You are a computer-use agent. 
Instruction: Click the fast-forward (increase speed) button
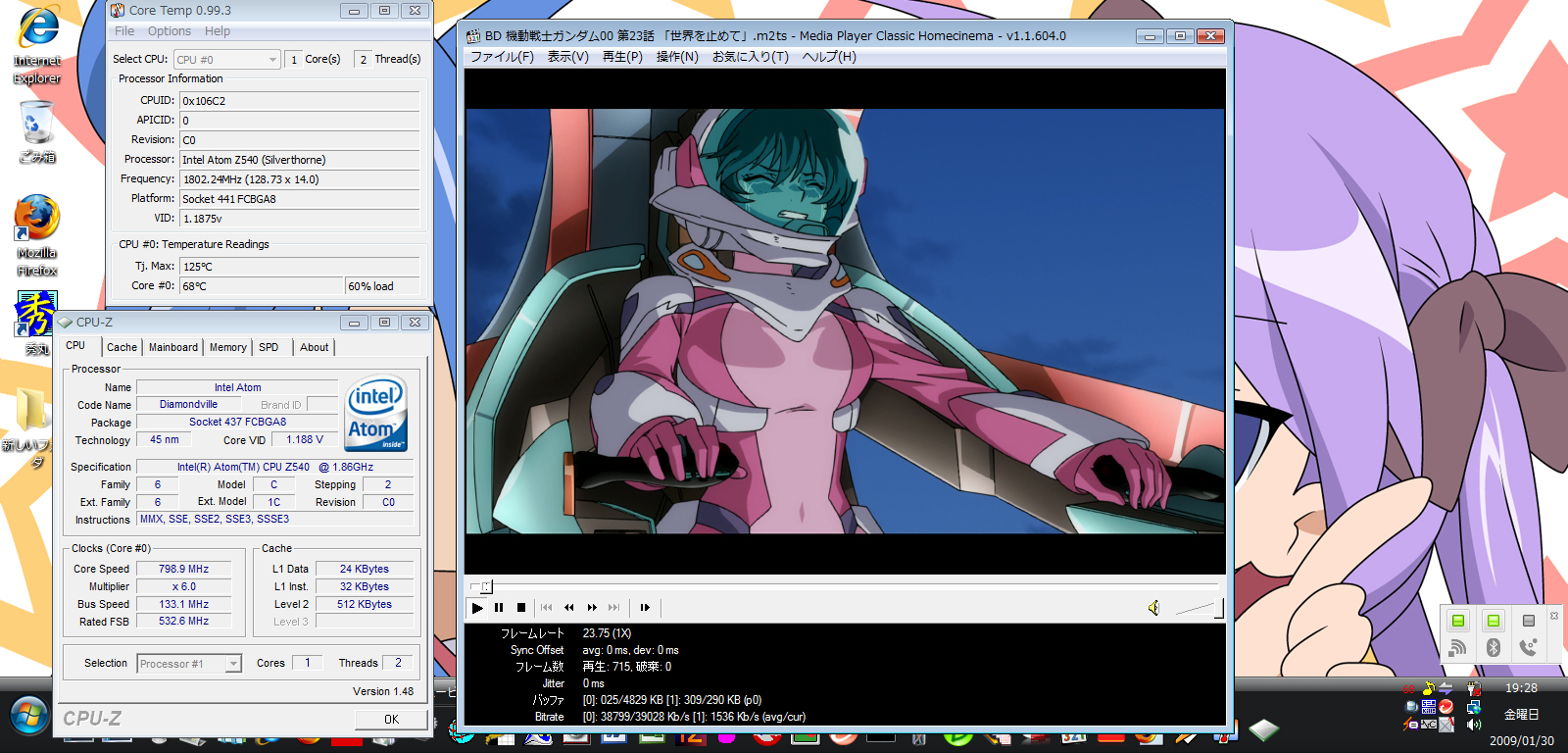click(x=592, y=608)
